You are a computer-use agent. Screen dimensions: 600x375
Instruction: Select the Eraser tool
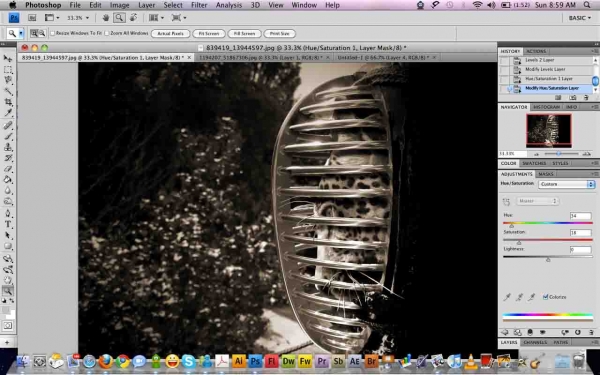(x=8, y=168)
